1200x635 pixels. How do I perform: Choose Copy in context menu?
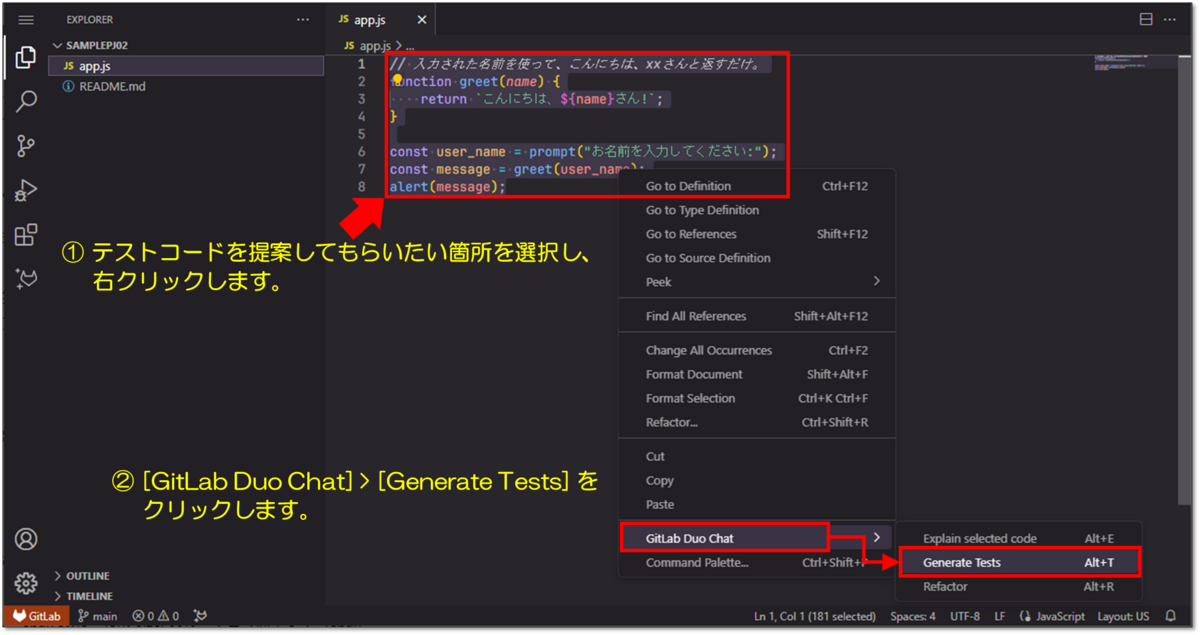click(x=757, y=480)
